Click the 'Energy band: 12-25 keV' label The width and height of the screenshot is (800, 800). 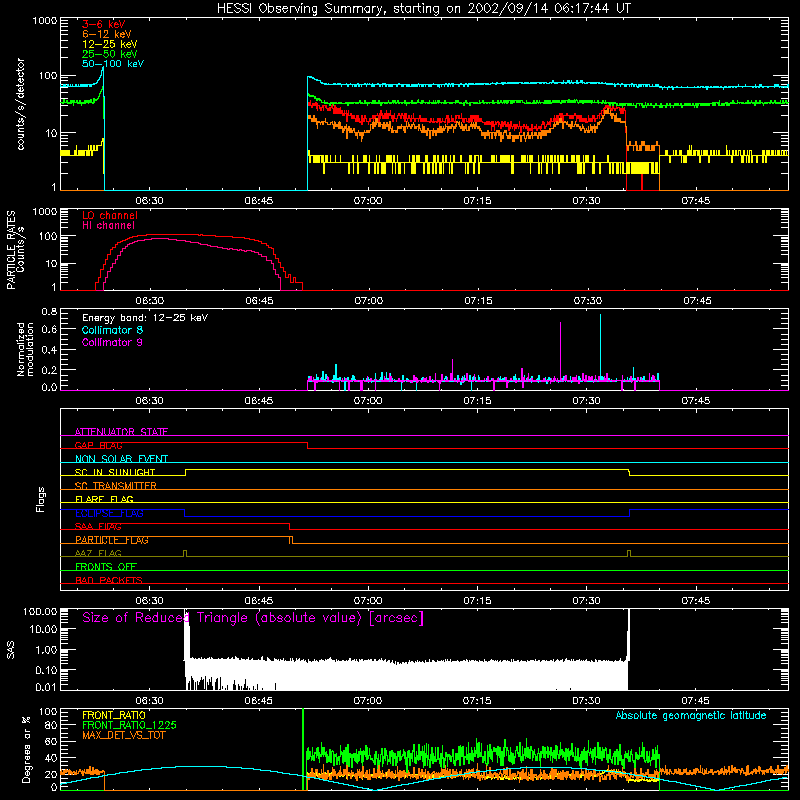click(145, 318)
